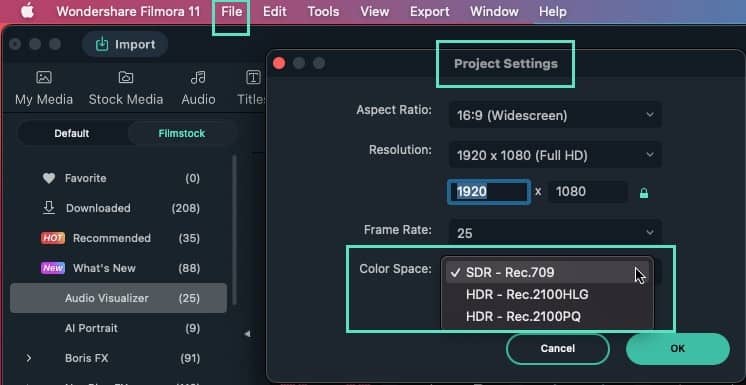Click the (25) count beside Audio Visualizer

189,298
